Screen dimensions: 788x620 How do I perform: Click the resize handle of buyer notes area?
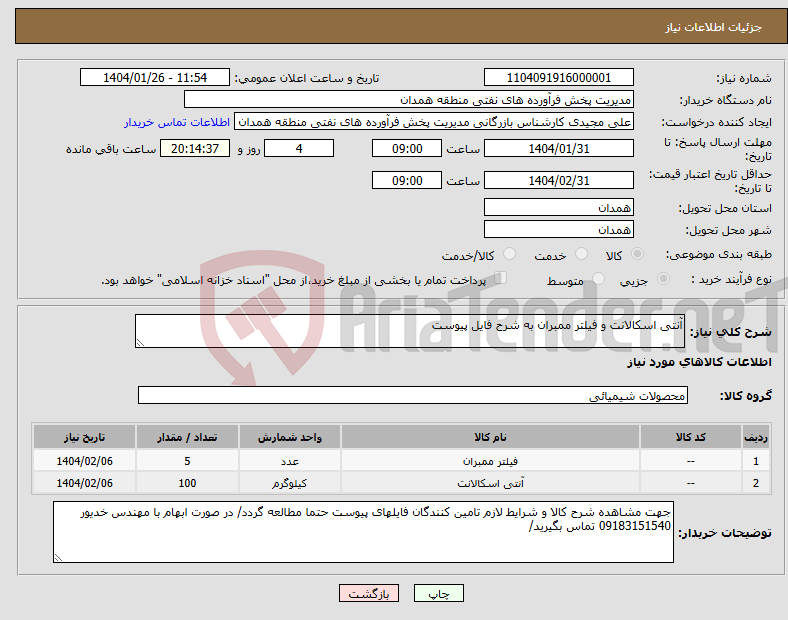coord(58,558)
